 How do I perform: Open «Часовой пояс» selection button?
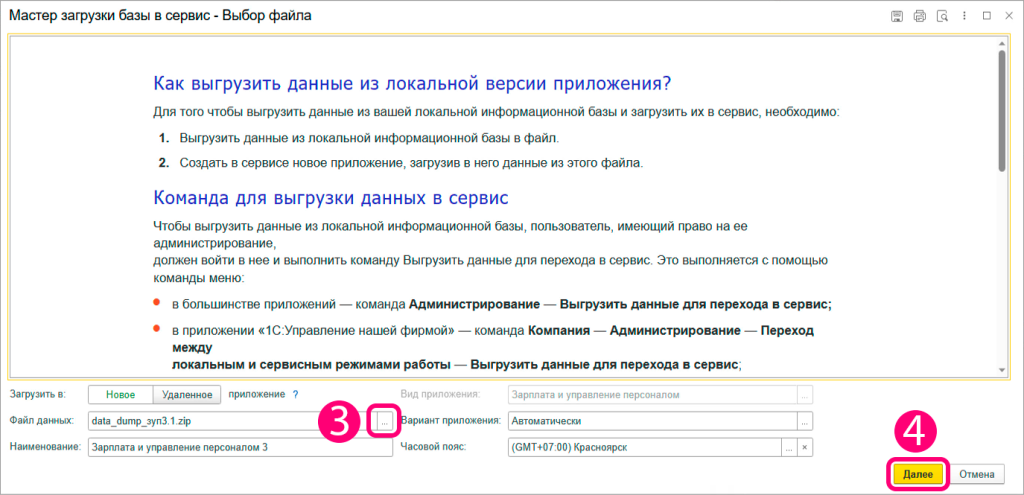pos(789,447)
